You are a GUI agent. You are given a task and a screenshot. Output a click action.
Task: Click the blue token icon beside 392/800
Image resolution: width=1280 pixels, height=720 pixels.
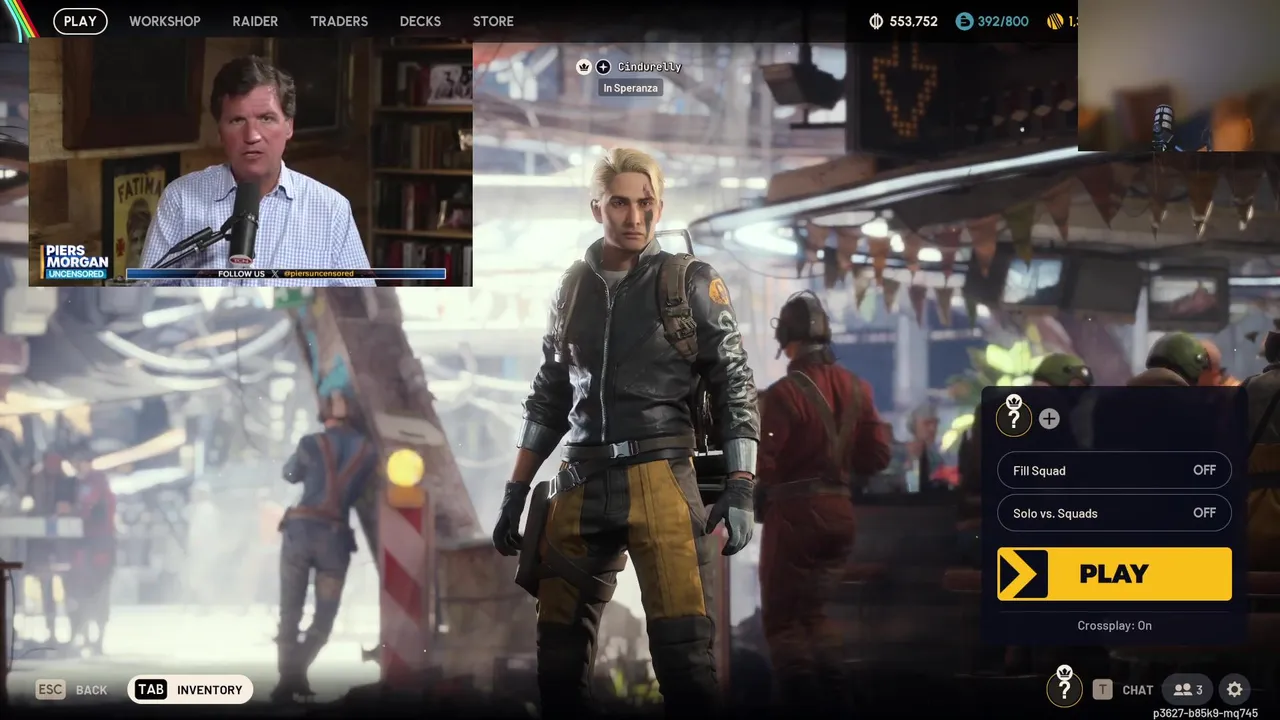(x=964, y=21)
